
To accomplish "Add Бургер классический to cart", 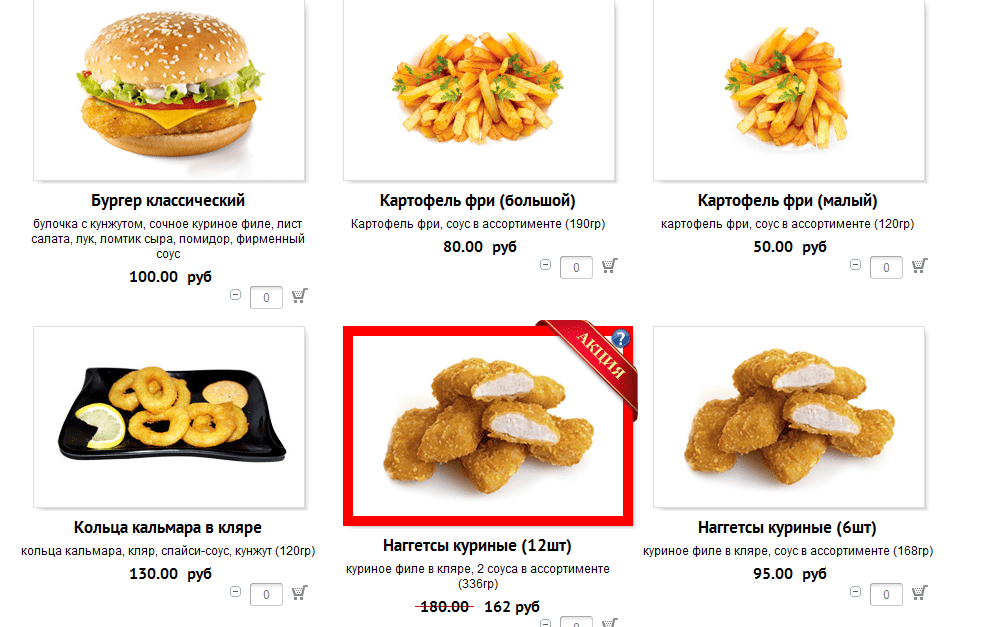I will [300, 296].
